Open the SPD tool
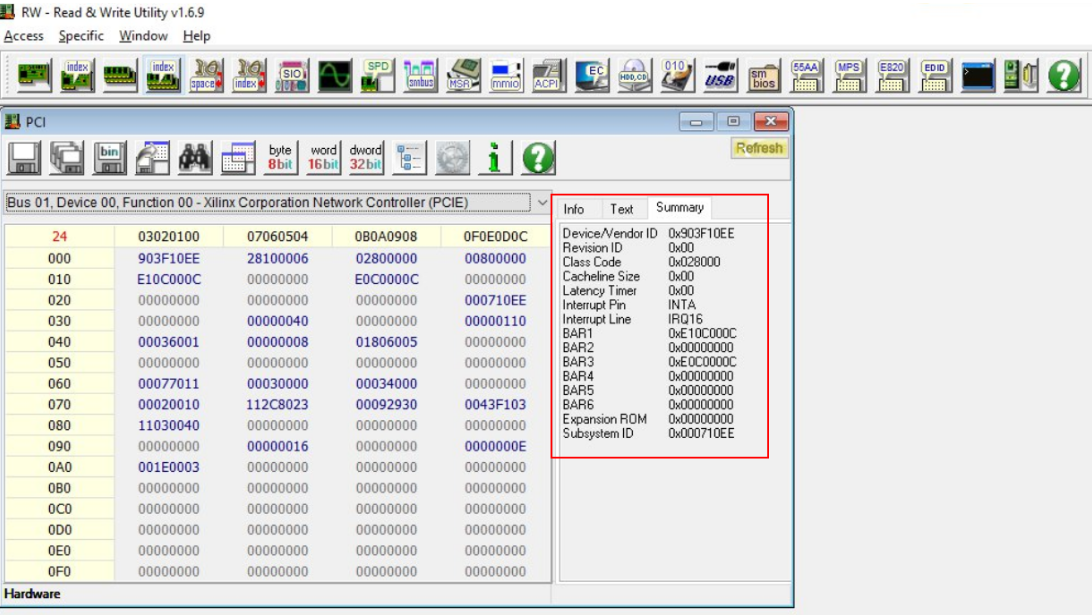1092x615 pixels. tap(377, 75)
